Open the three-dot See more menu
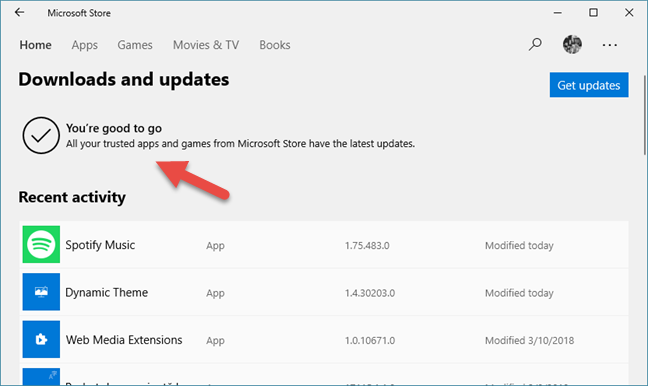 tap(610, 45)
